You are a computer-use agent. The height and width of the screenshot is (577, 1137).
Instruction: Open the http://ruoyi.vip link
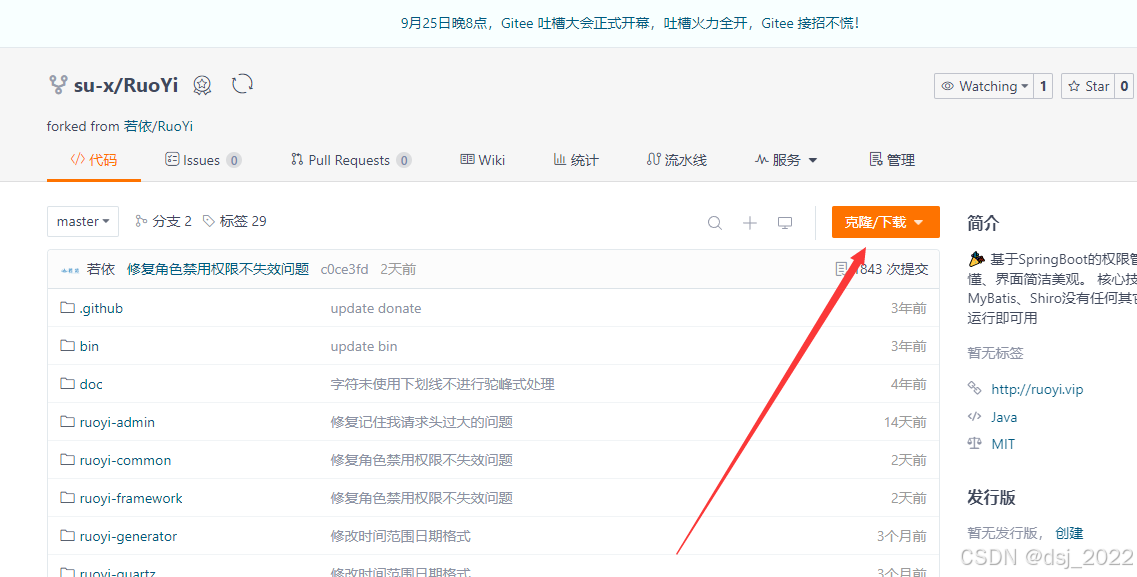pos(1037,389)
